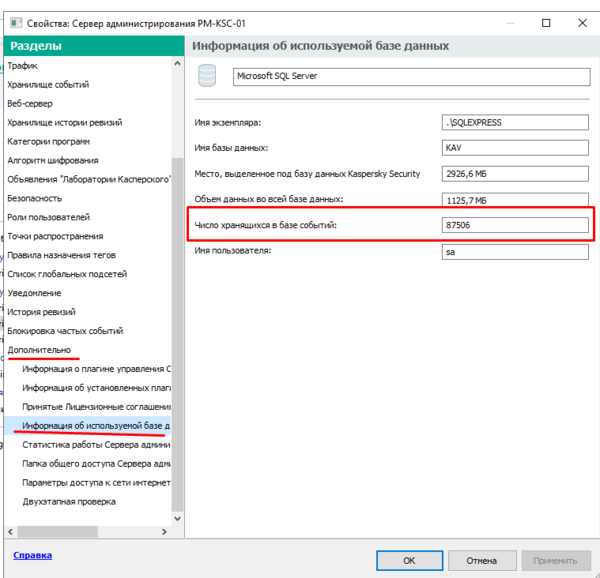Image resolution: width=600 pixels, height=578 pixels.
Task: Click the instance name field .\SQLEXPRESS
Action: pos(515,122)
